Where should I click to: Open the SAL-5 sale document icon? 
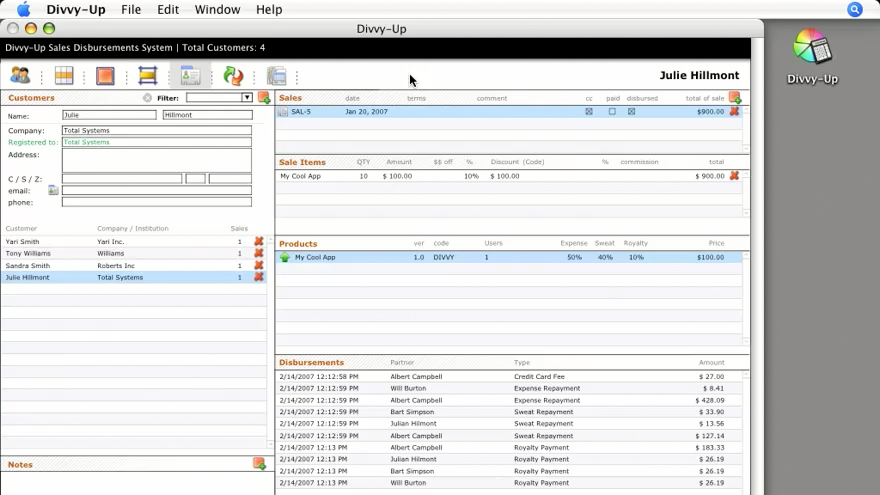point(283,112)
